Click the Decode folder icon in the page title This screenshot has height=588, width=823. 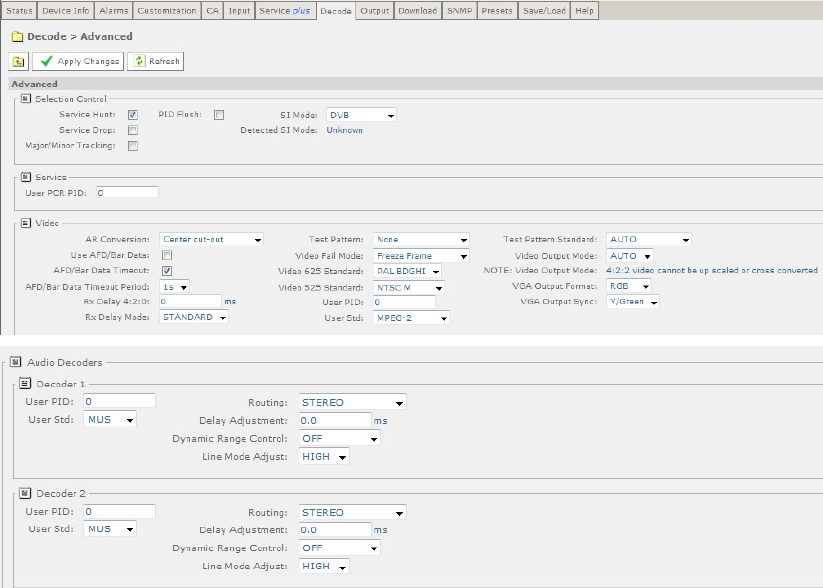(17, 37)
